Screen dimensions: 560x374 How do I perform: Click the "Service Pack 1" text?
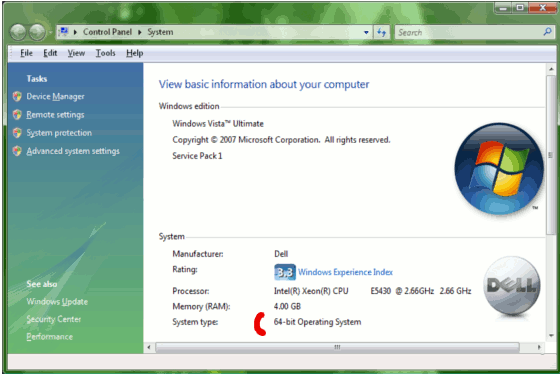click(197, 156)
